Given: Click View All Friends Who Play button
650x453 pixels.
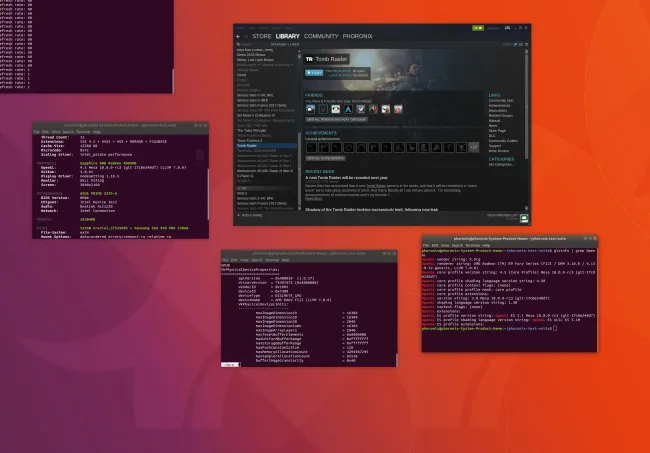Looking at the screenshot, I should 336,119.
